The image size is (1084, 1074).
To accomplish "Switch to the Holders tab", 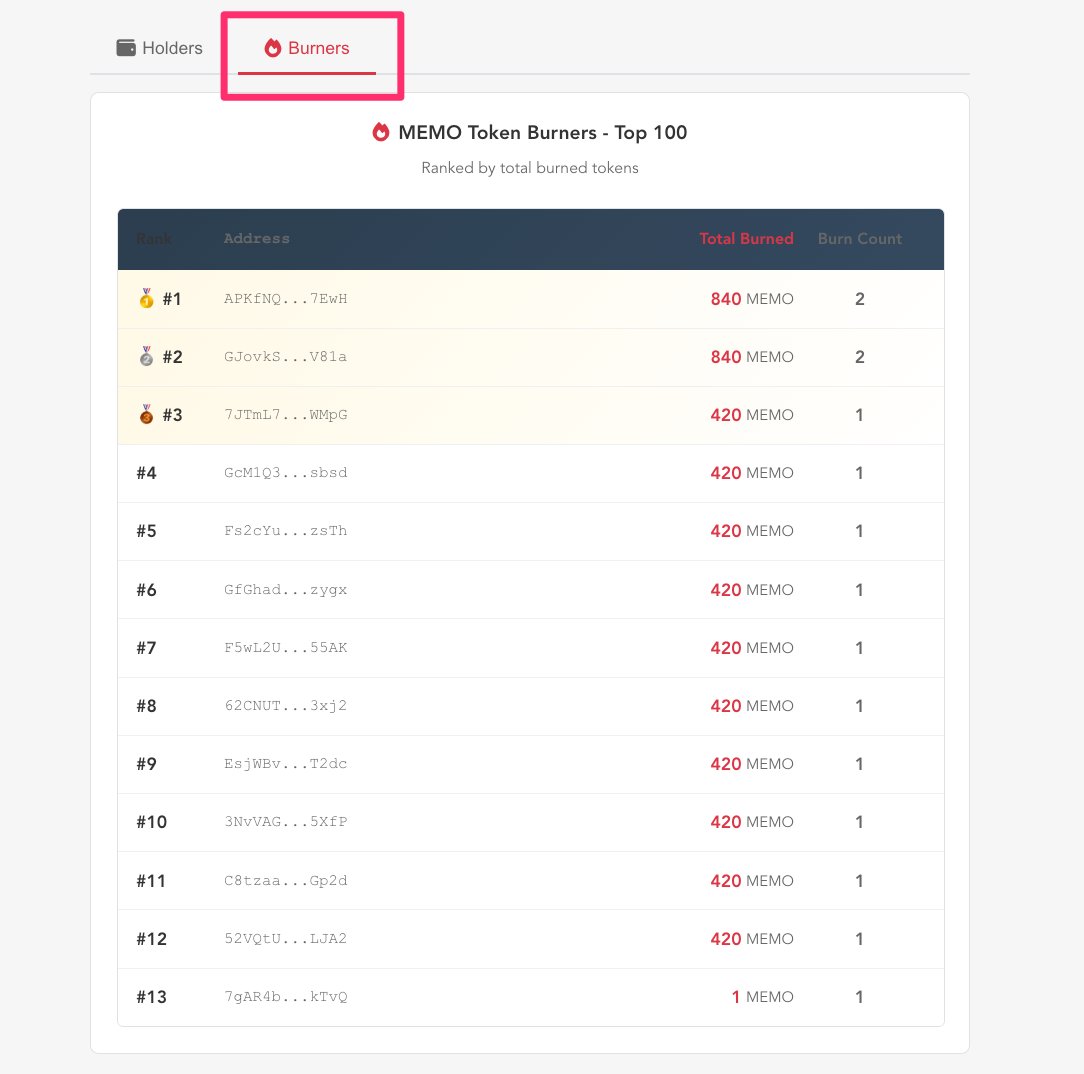I will 160,48.
